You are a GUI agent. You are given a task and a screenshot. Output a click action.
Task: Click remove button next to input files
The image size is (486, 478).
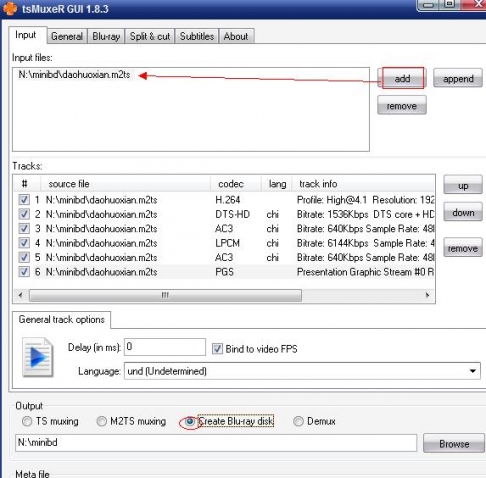[x=402, y=106]
